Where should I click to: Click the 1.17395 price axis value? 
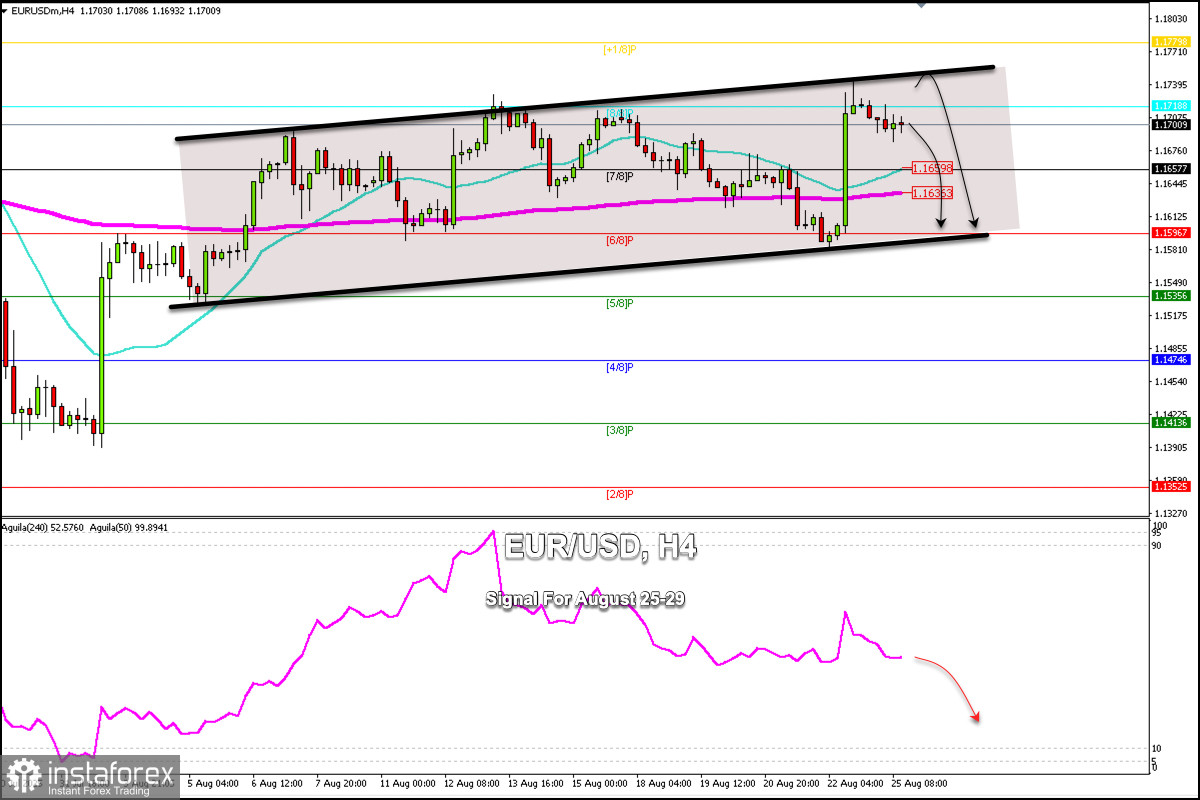pos(1170,85)
